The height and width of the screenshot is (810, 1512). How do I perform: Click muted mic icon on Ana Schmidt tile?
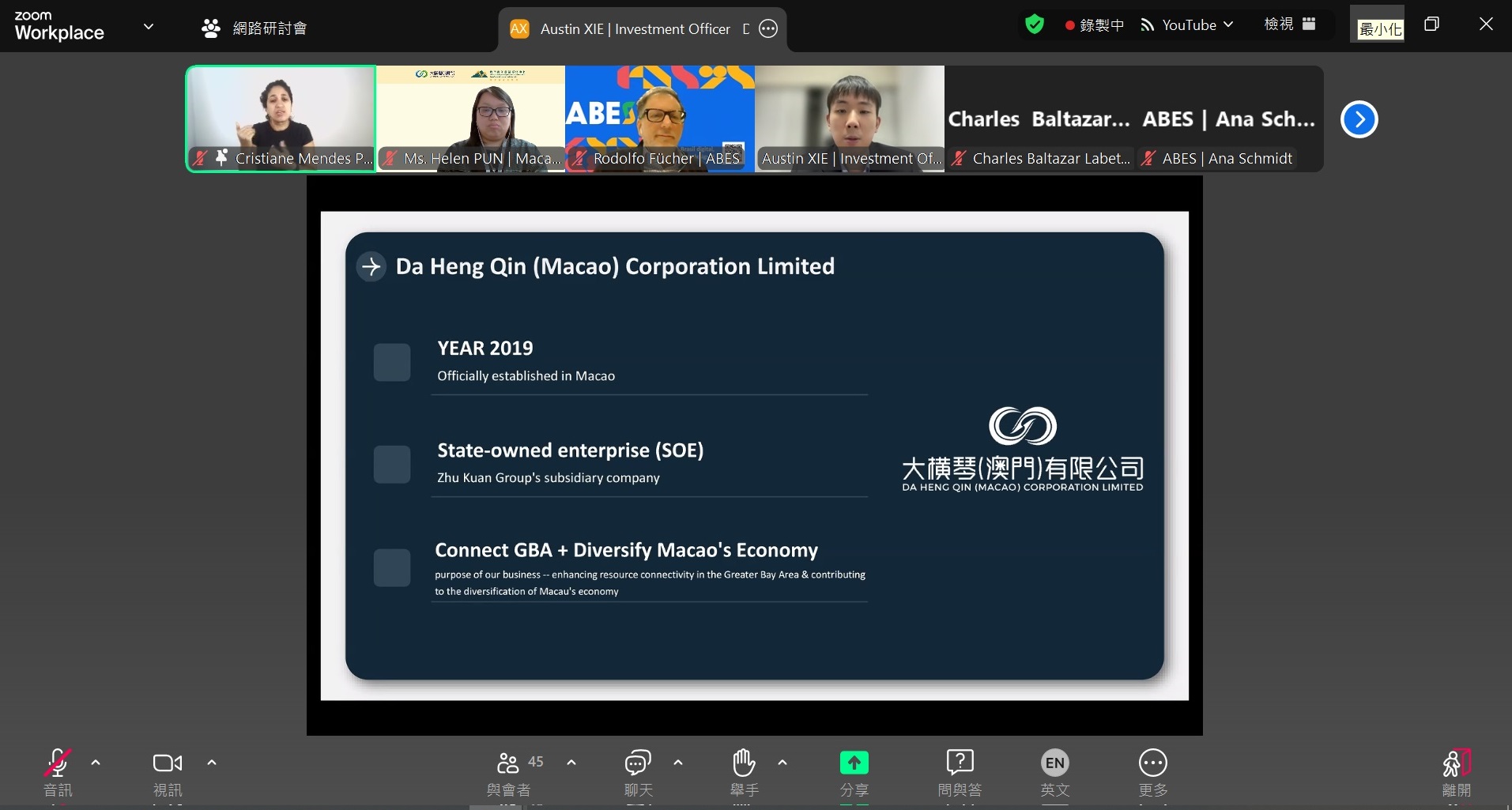pos(1148,159)
